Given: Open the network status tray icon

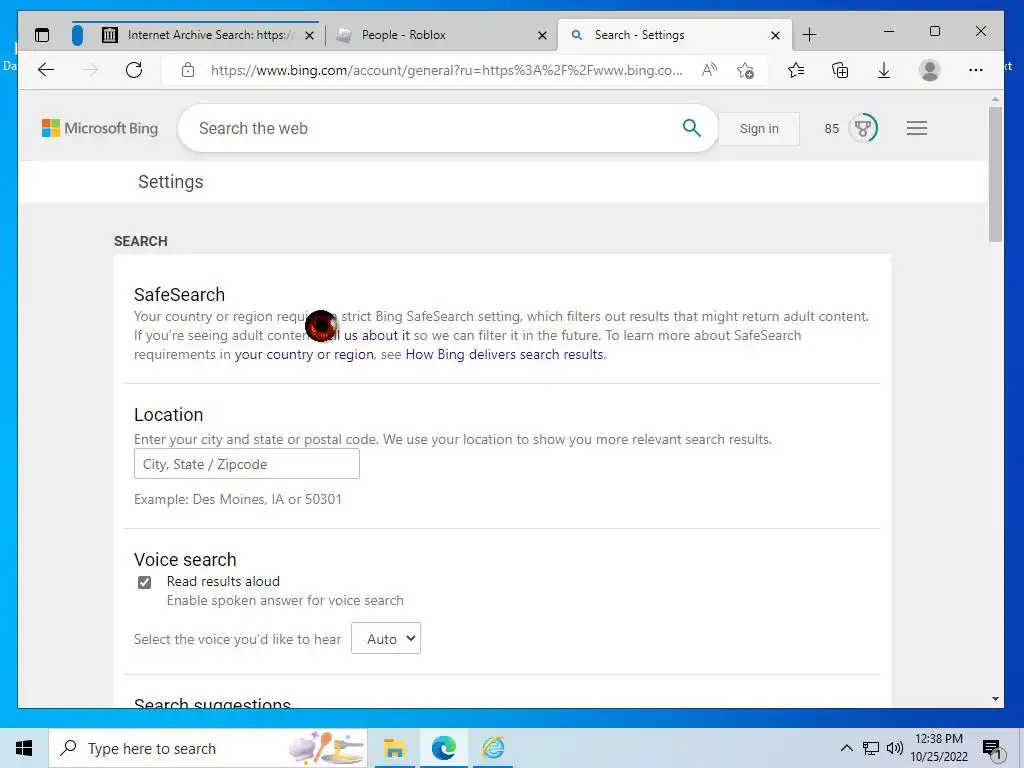Looking at the screenshot, I should [x=871, y=748].
